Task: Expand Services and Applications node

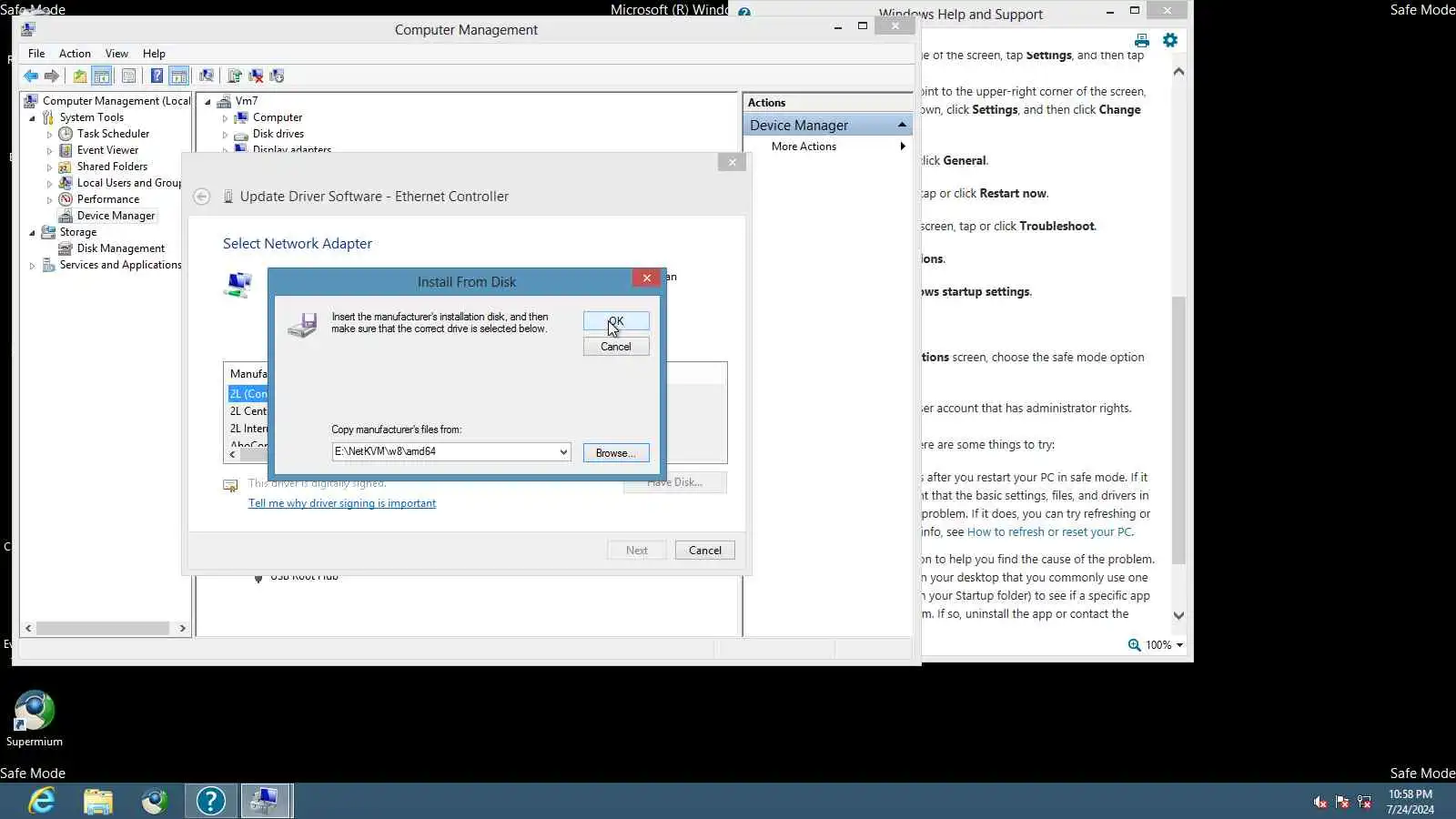Action: [33, 266]
